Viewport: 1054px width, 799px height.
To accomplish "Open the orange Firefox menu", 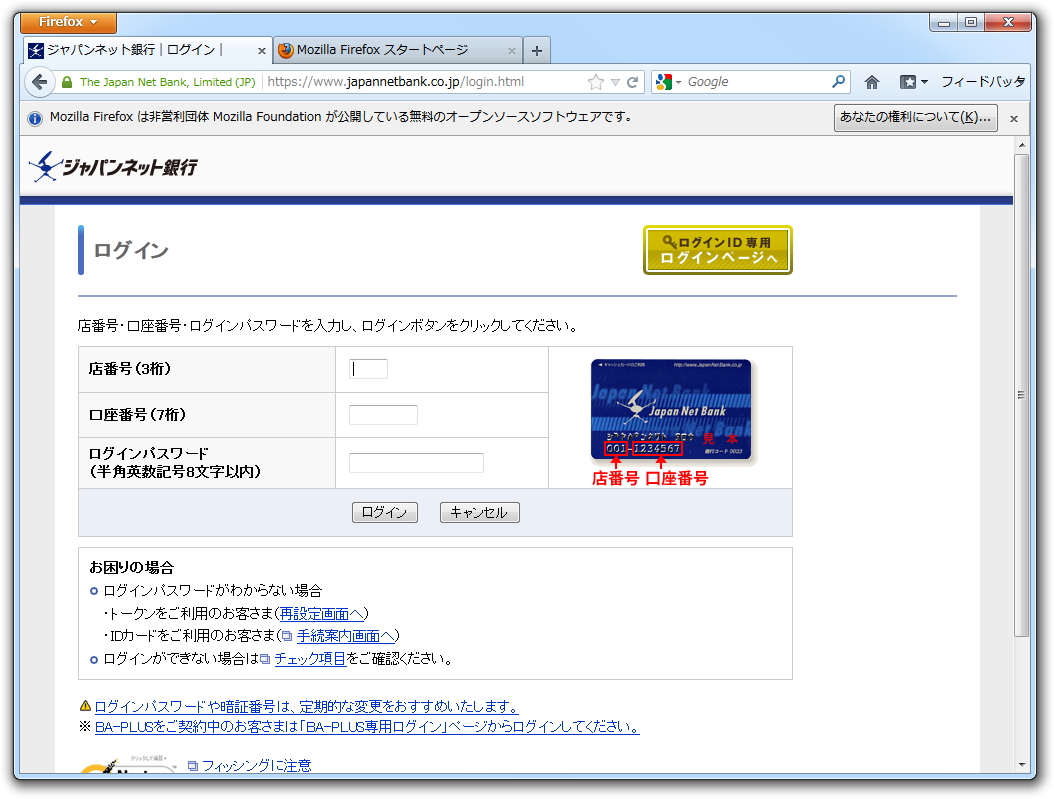I will point(66,21).
